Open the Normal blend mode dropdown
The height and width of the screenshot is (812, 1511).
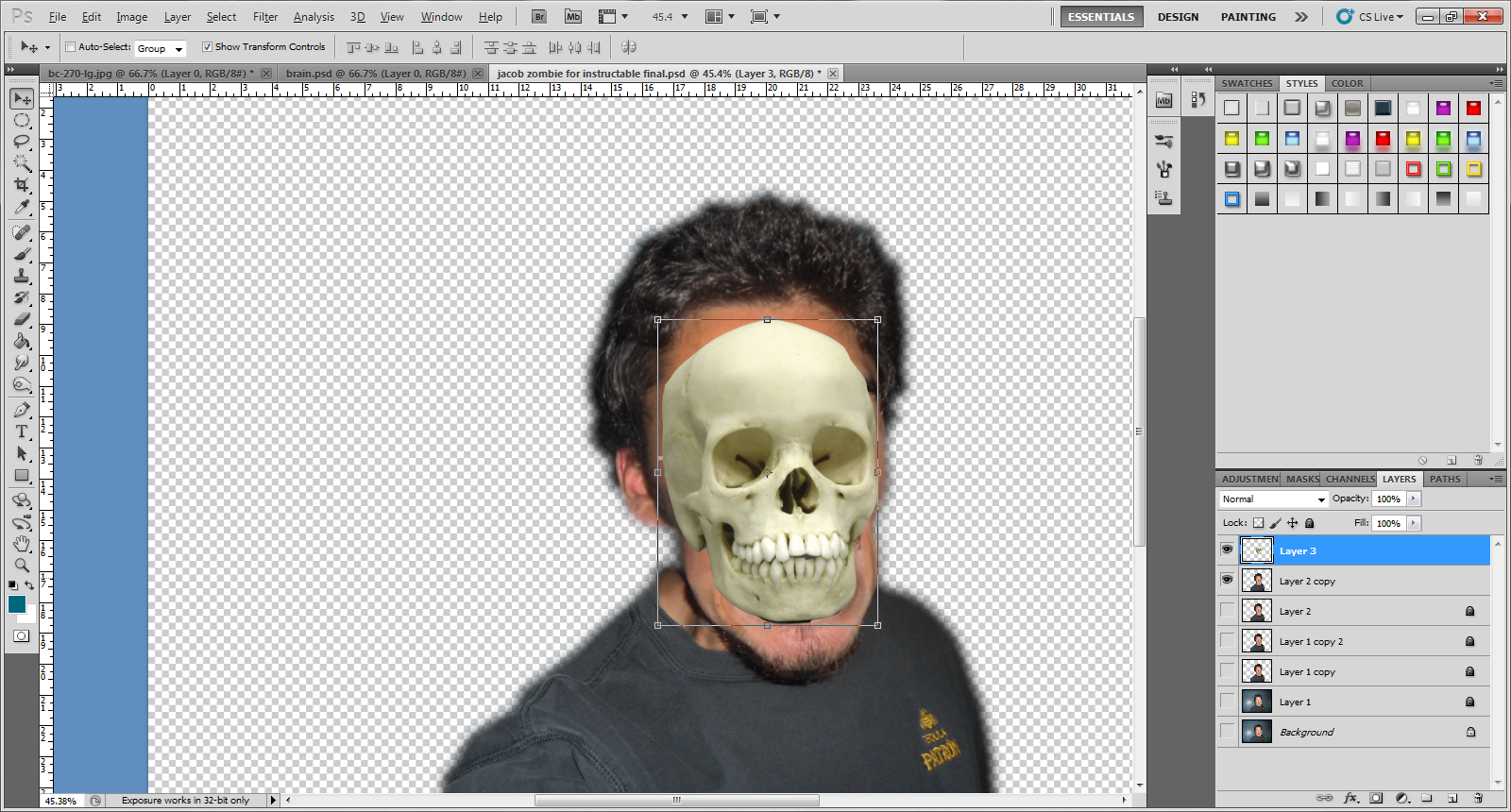pos(1273,499)
